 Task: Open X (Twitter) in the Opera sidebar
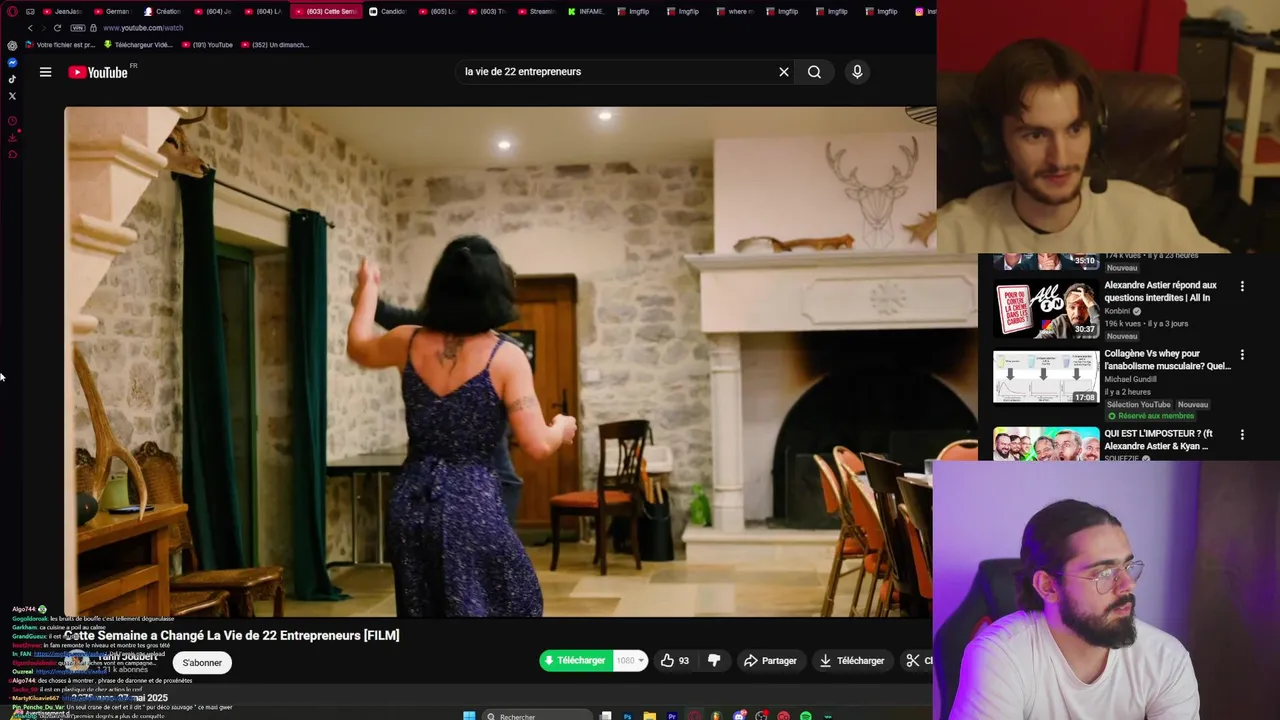(x=12, y=96)
